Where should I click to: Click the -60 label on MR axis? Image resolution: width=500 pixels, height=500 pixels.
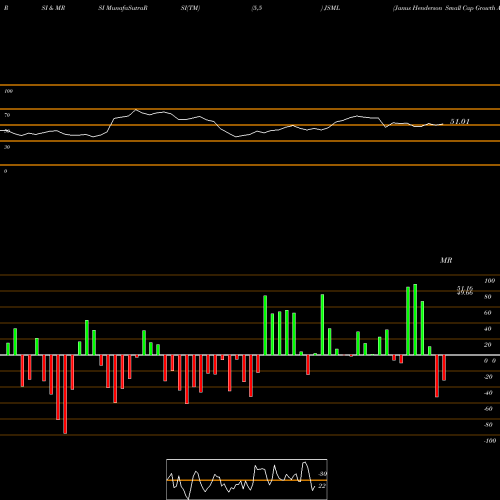click(x=488, y=409)
